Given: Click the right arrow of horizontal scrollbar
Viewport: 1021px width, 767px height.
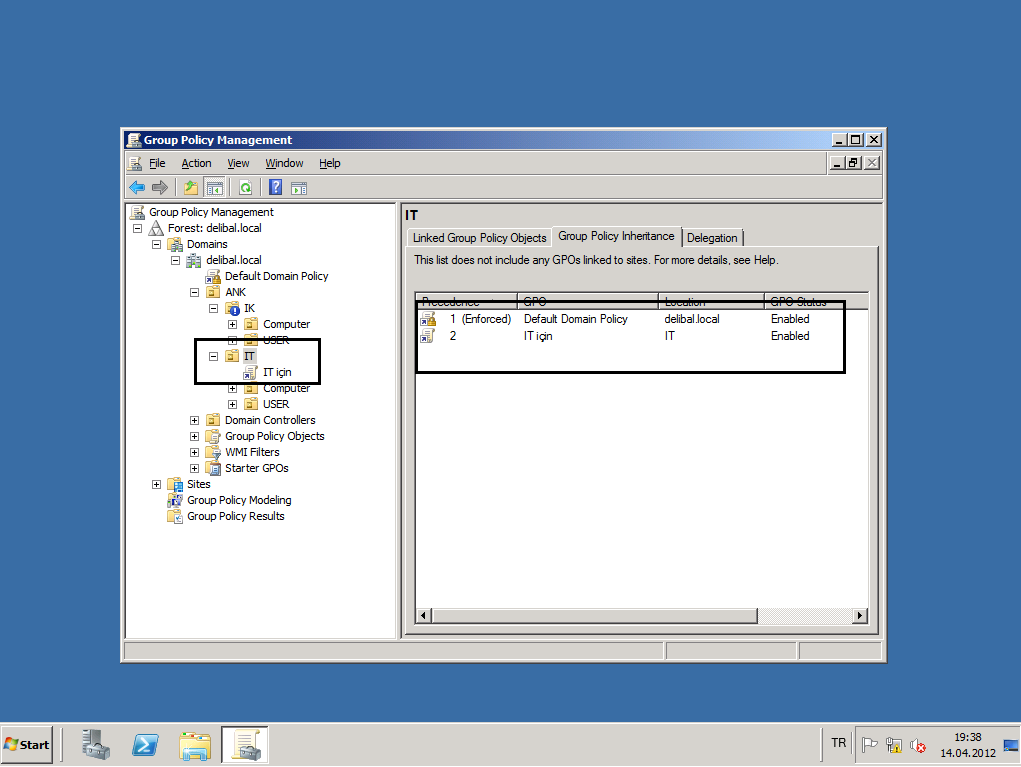Looking at the screenshot, I should point(861,616).
